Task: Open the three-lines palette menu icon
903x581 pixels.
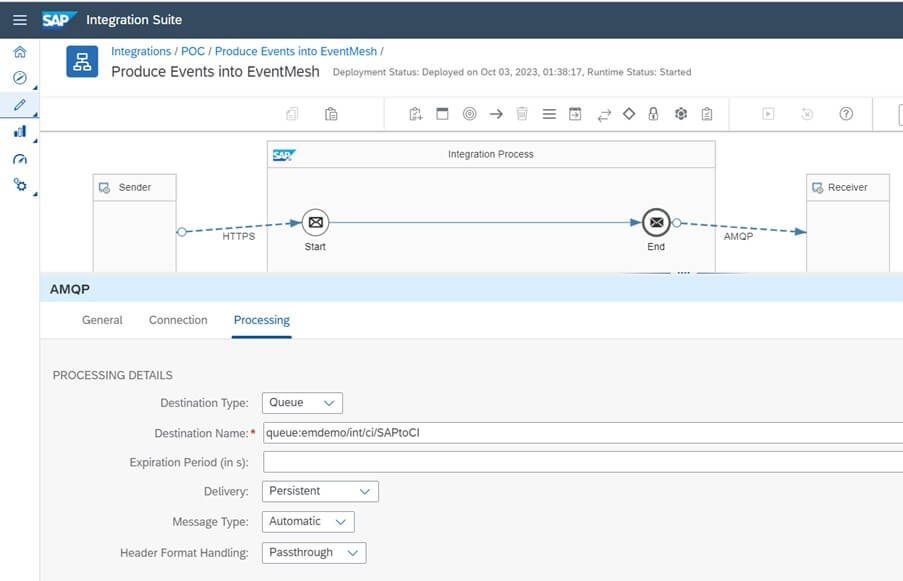Action: [549, 114]
